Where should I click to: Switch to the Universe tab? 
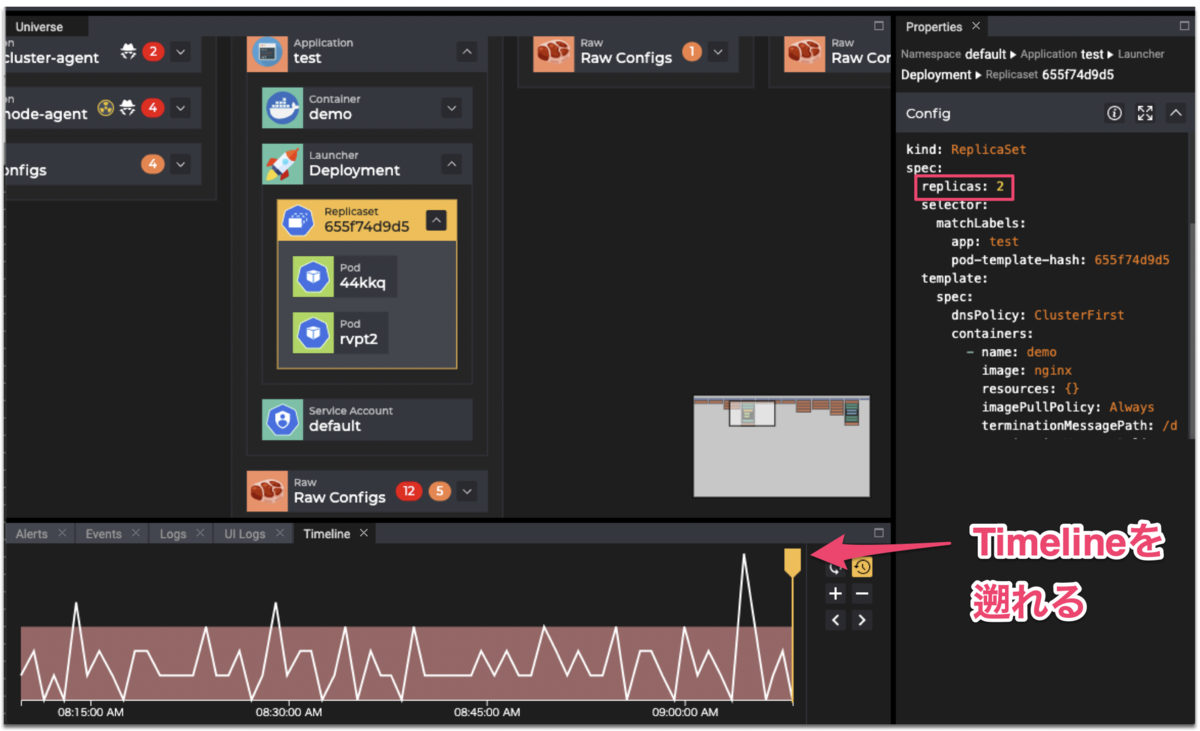coord(39,27)
